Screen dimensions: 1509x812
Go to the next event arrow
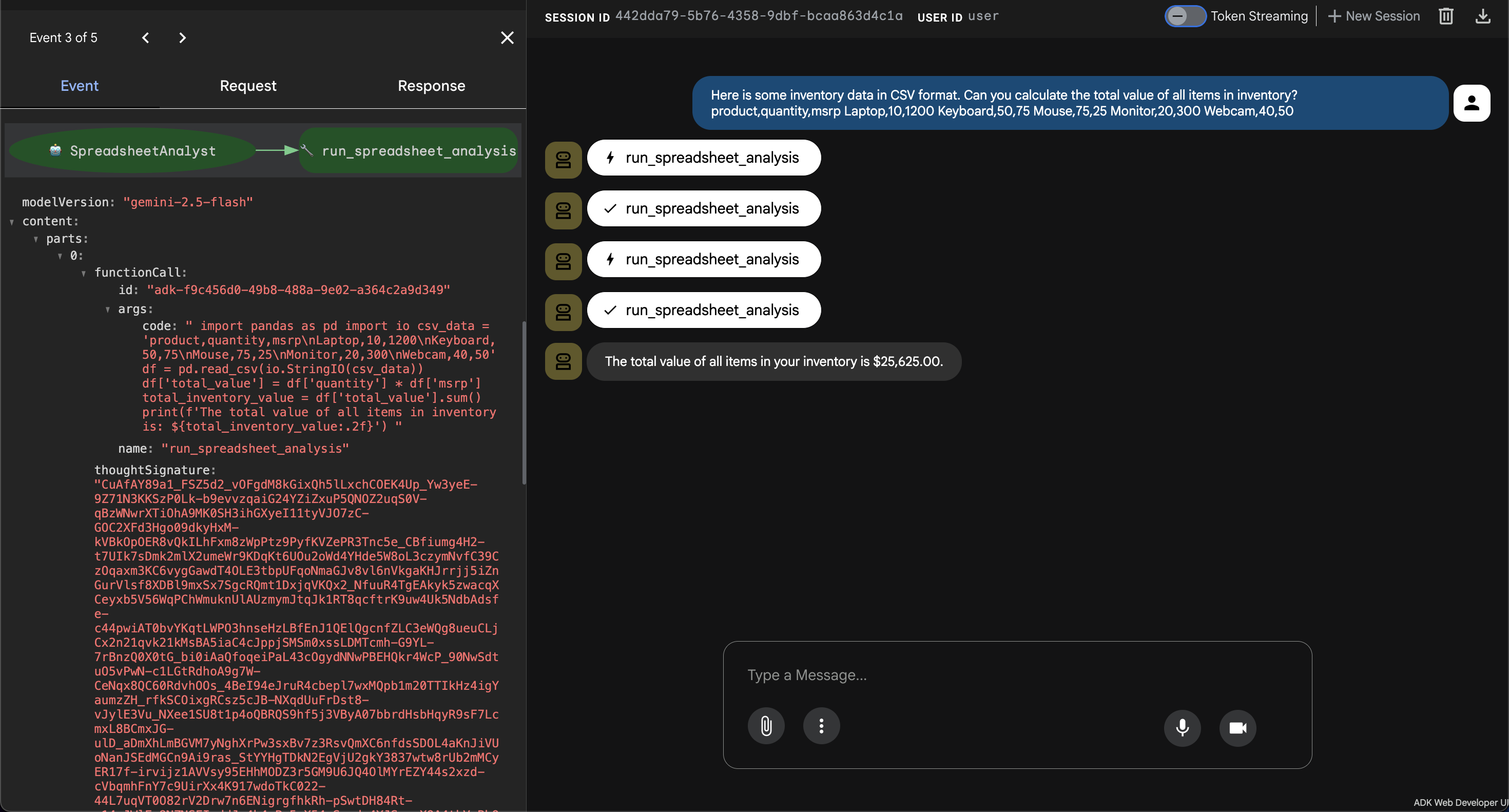(182, 38)
